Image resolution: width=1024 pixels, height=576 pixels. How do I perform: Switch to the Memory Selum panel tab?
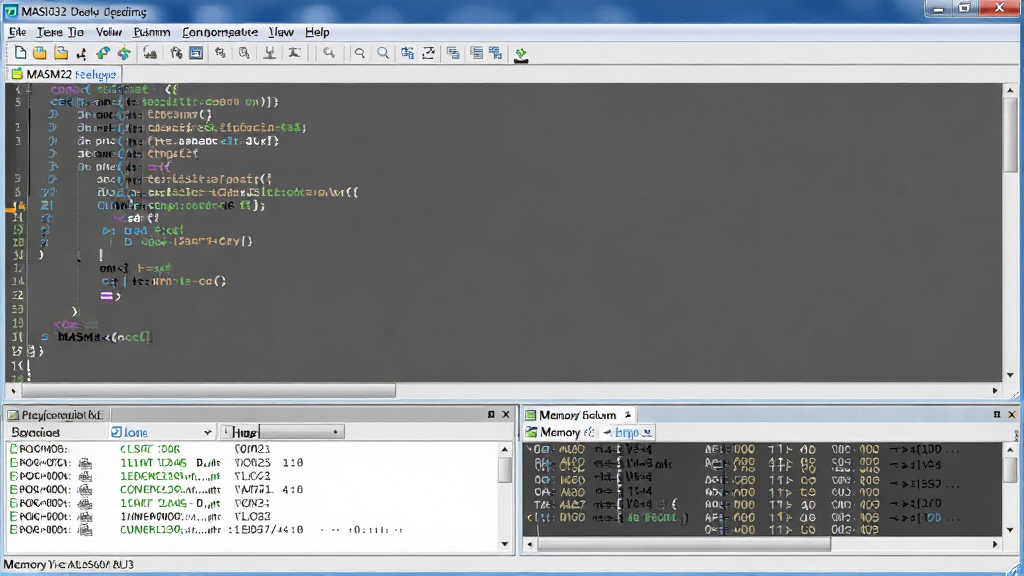click(x=578, y=415)
